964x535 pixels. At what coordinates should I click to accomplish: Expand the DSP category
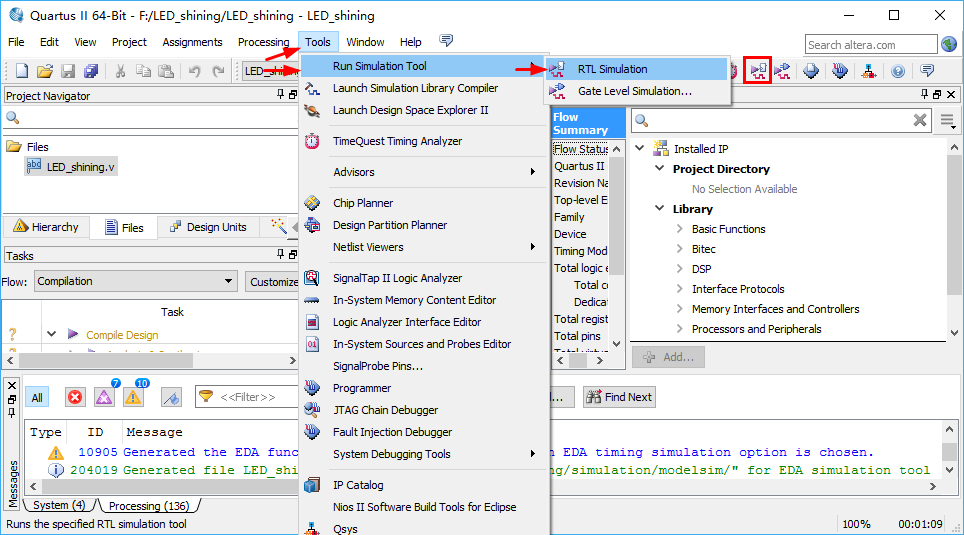click(x=679, y=269)
